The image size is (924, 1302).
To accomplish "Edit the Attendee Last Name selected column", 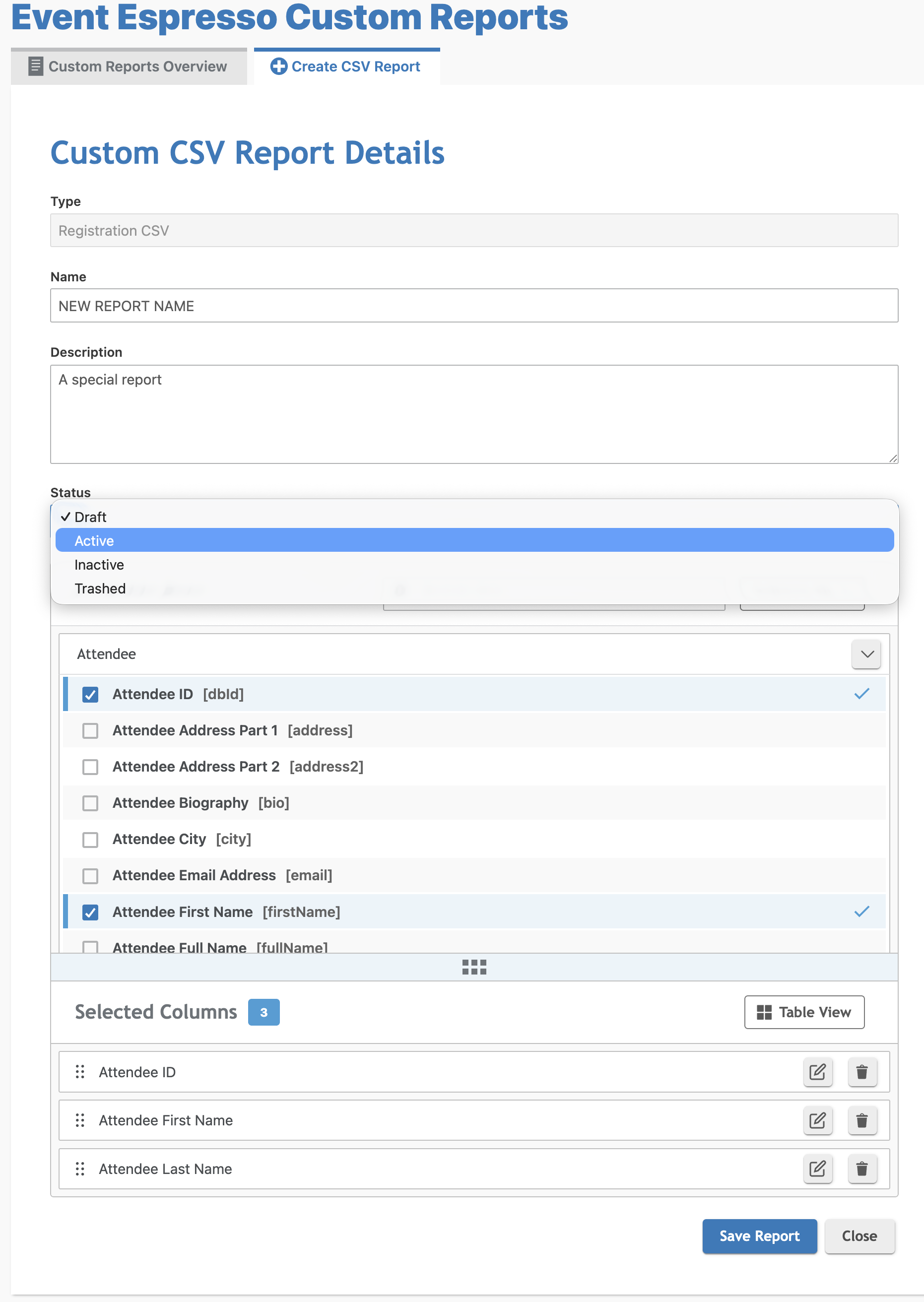I will [818, 1169].
